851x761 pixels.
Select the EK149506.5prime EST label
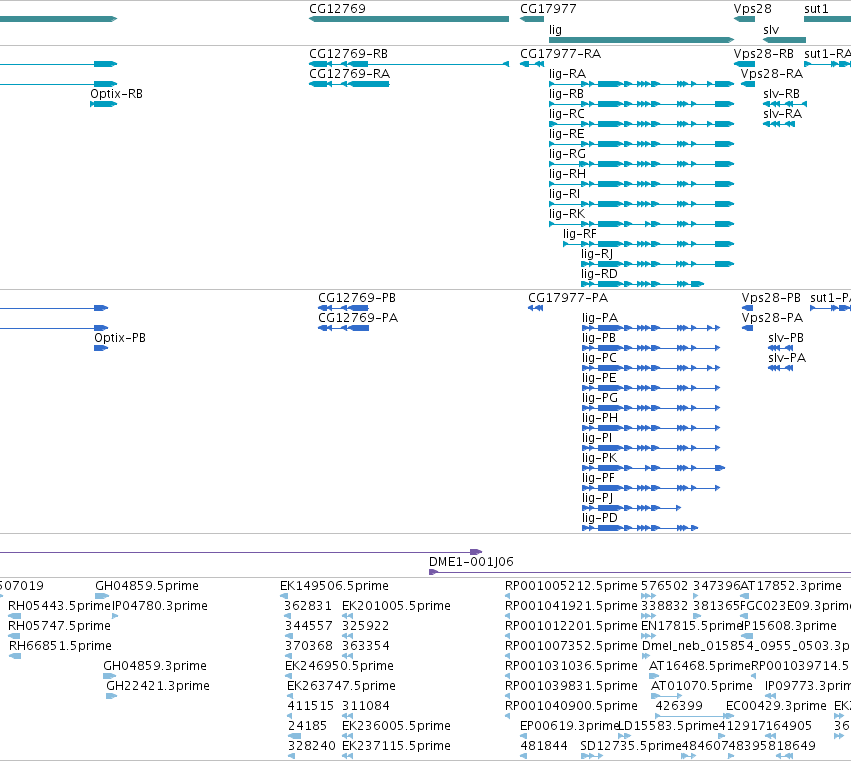[x=334, y=586]
